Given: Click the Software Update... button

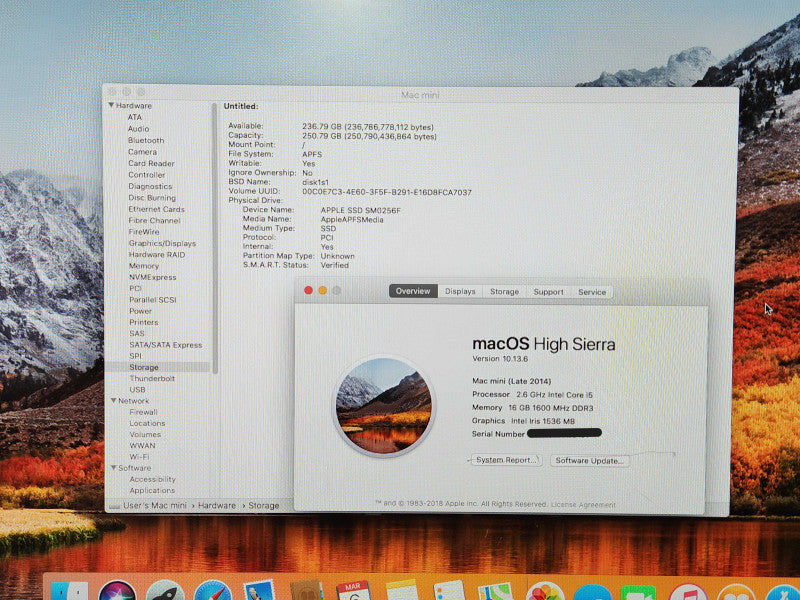Looking at the screenshot, I should point(590,460).
